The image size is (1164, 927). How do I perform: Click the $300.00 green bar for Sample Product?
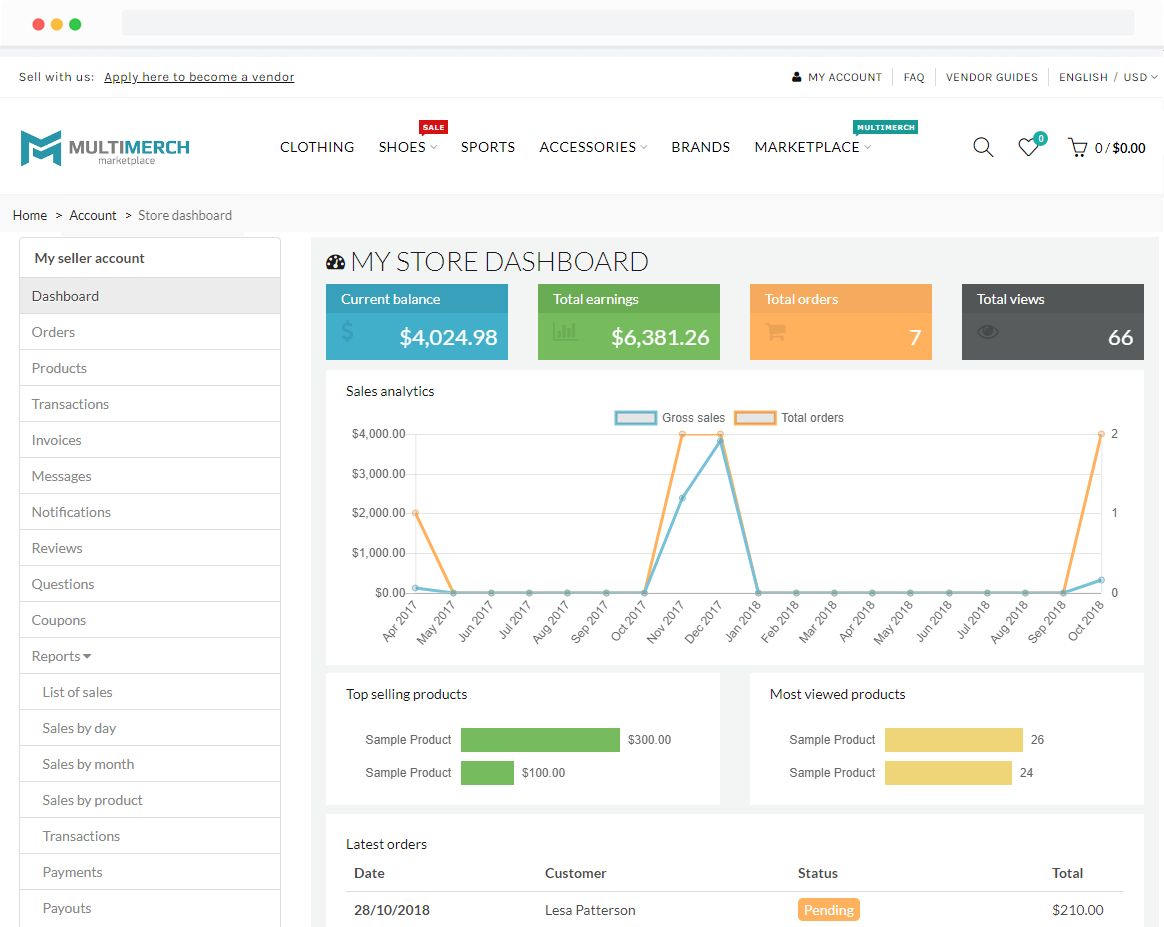click(x=540, y=739)
